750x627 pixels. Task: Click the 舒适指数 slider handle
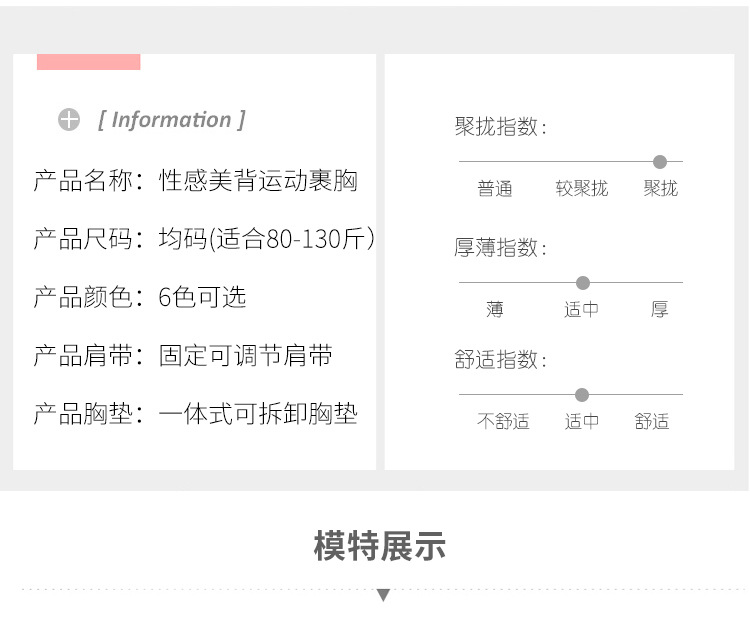[x=582, y=395]
